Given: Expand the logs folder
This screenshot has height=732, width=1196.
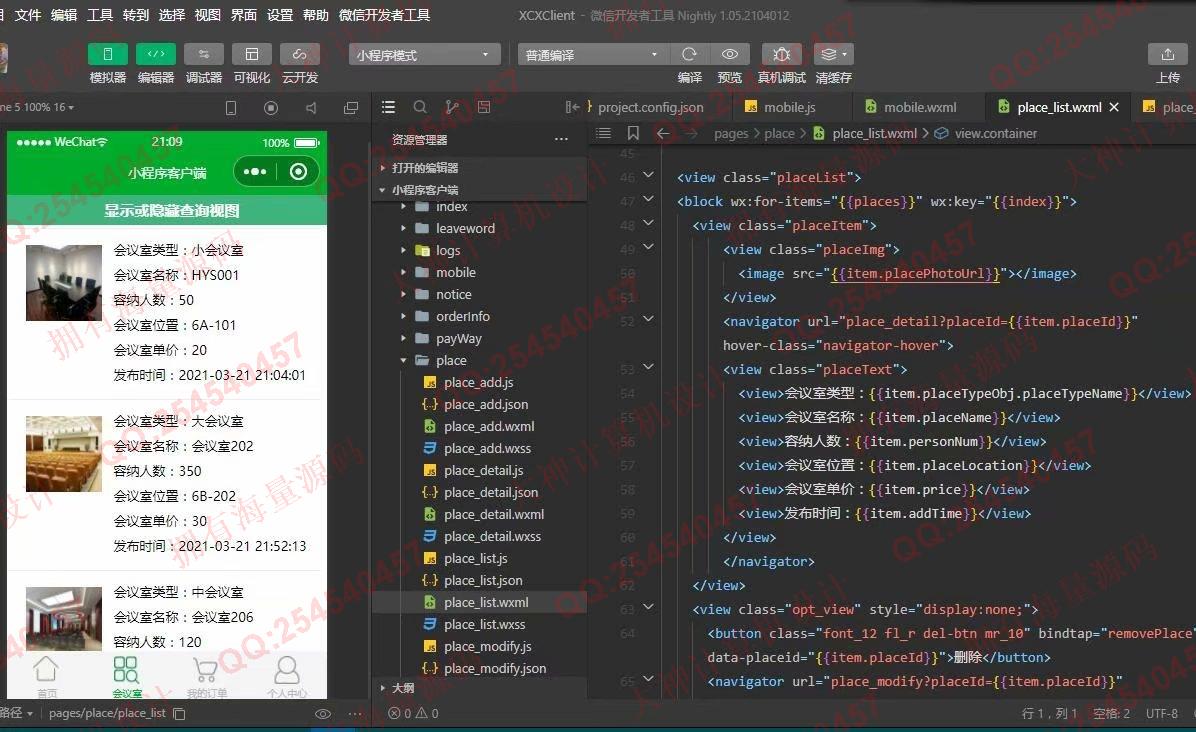Looking at the screenshot, I should coord(481,250).
